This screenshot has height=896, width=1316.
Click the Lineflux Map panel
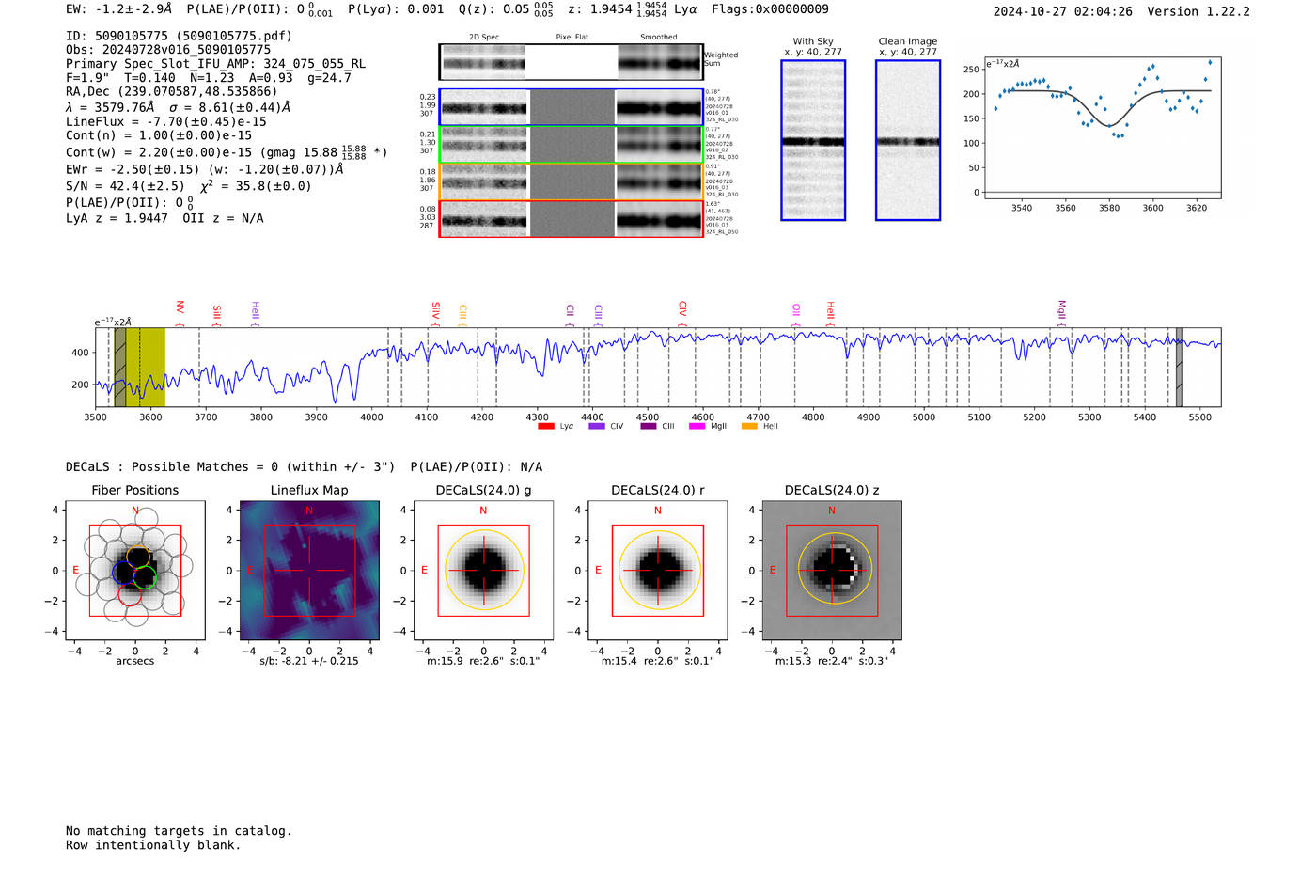(309, 570)
